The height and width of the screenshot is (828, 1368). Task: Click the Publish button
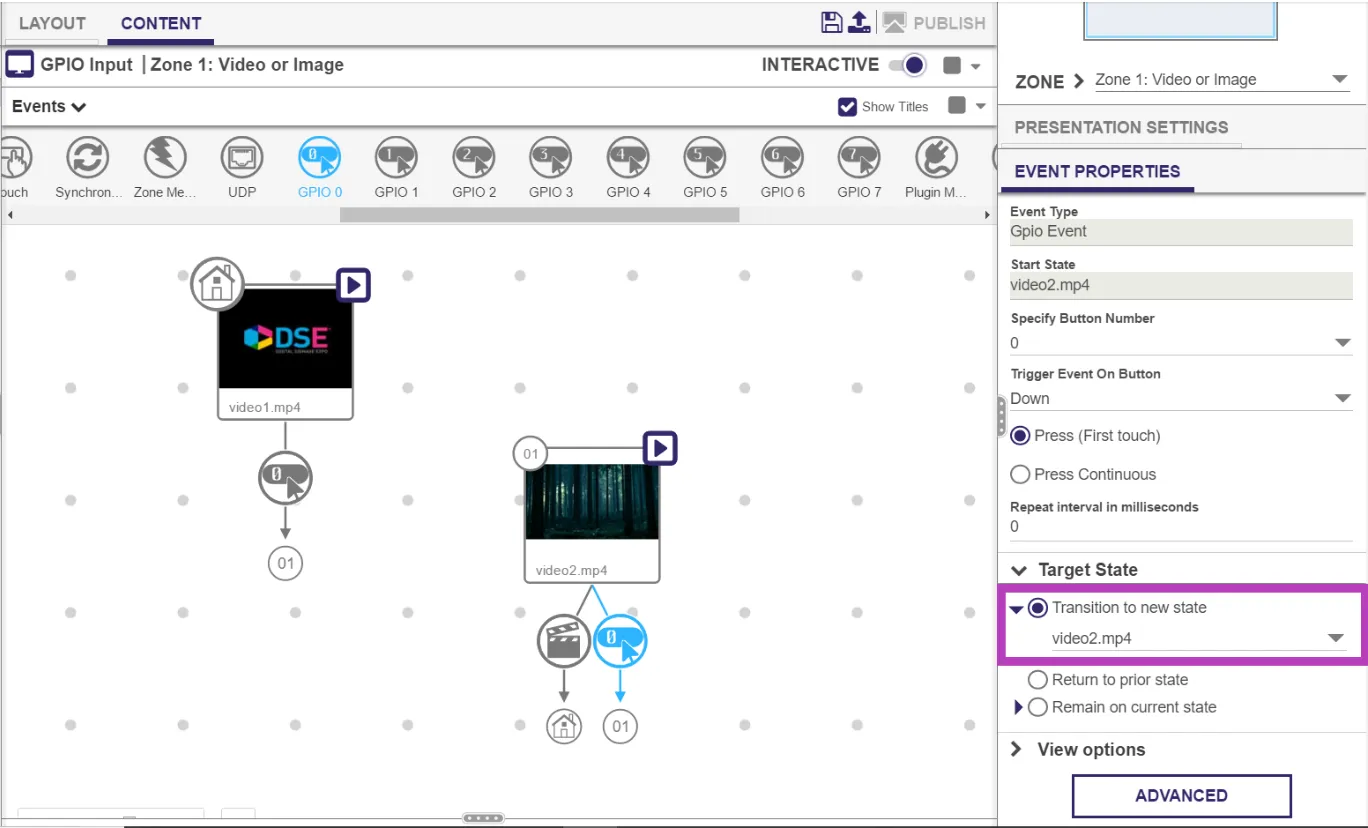click(x=934, y=23)
